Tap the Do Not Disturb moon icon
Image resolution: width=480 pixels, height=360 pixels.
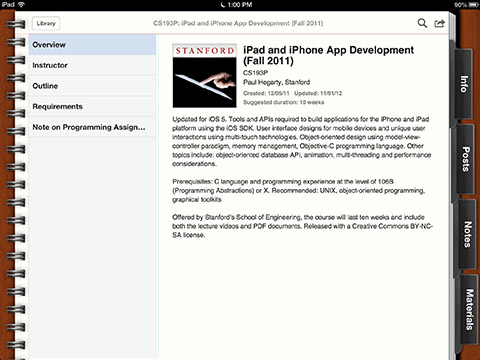coord(223,5)
